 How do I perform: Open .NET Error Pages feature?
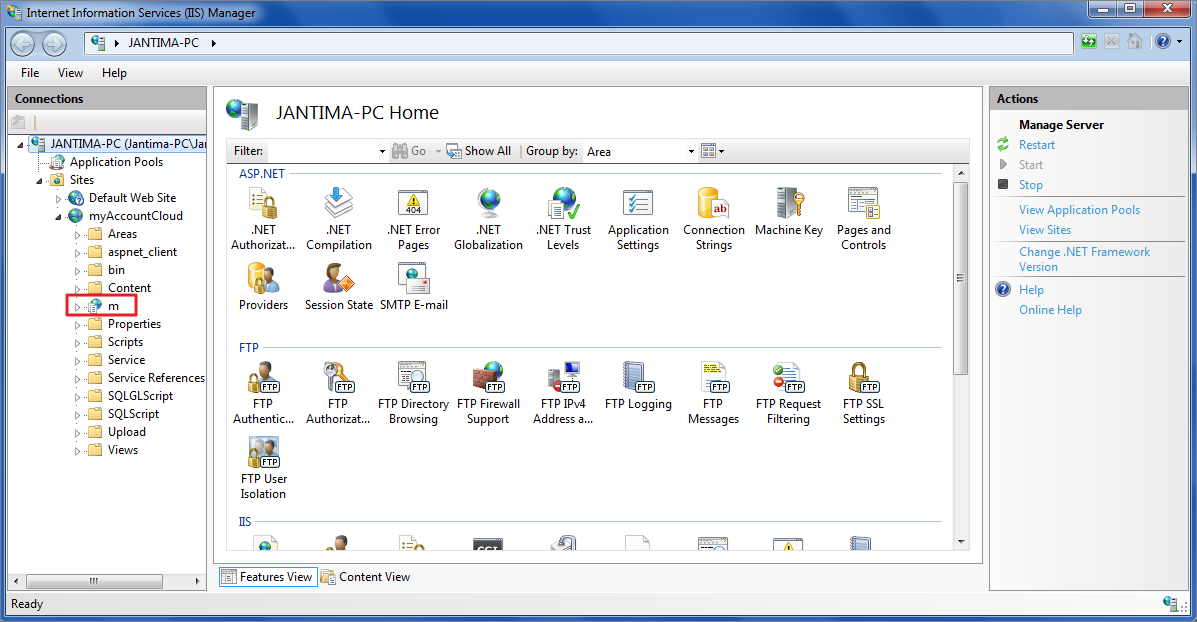click(x=413, y=220)
